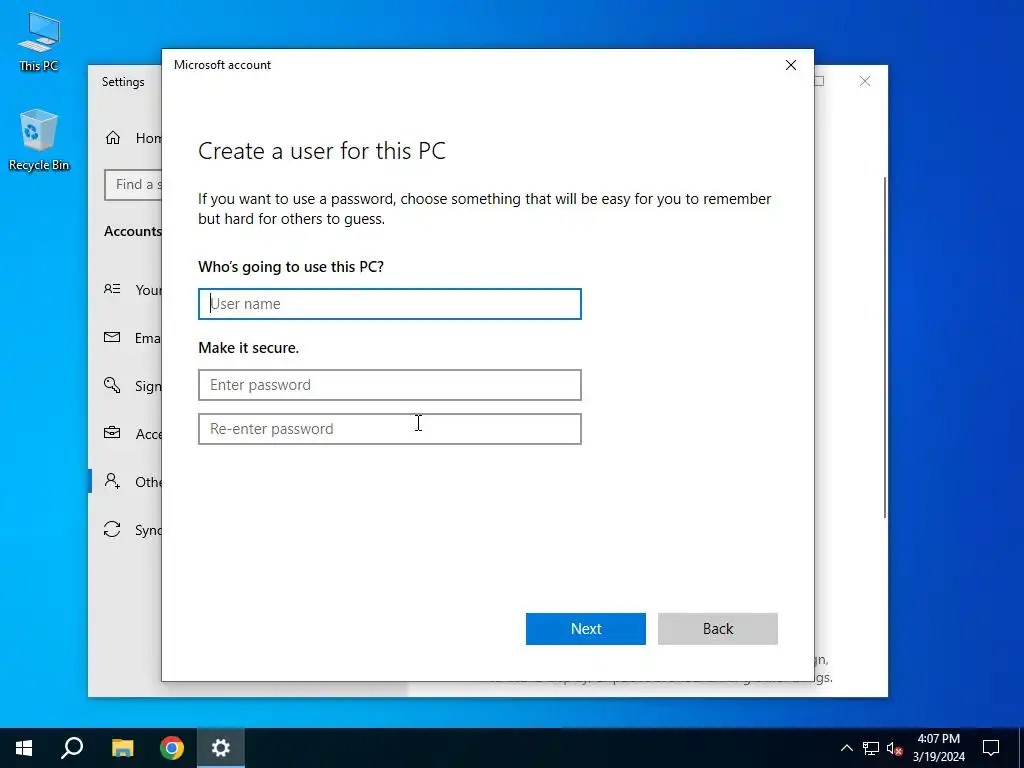1024x768 pixels.
Task: Launch File Explorer from taskbar
Action: pos(123,748)
